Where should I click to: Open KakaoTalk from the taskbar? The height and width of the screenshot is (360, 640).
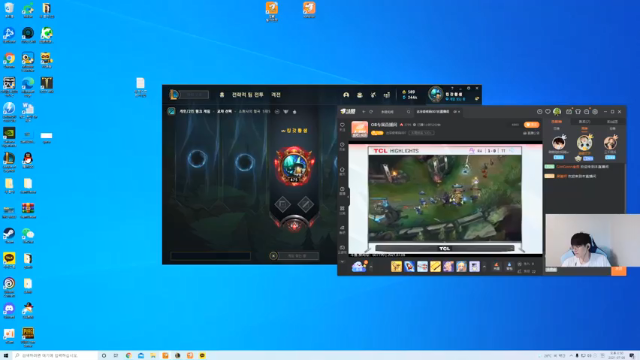pyautogui.click(x=202, y=356)
